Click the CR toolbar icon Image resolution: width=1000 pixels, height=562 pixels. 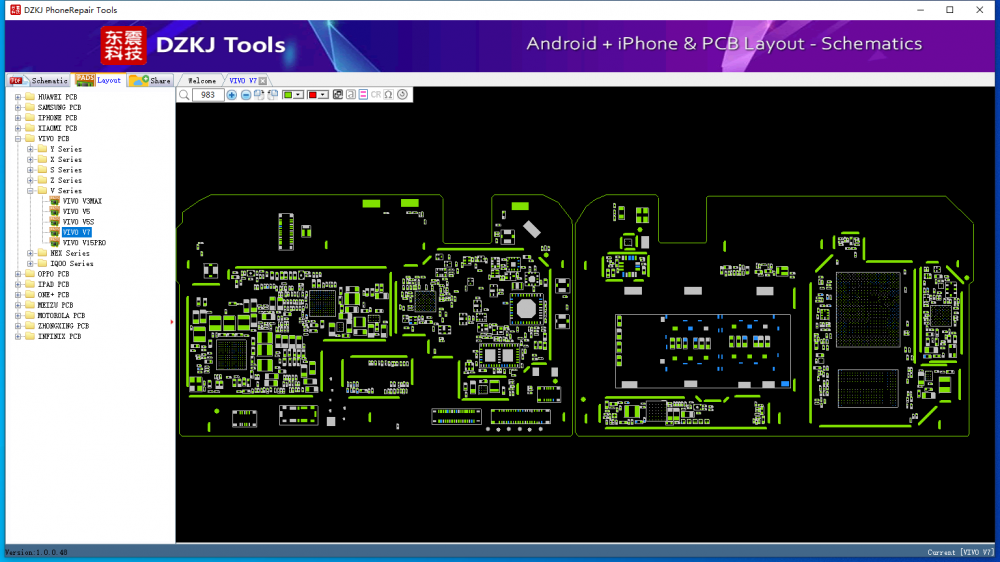[376, 95]
